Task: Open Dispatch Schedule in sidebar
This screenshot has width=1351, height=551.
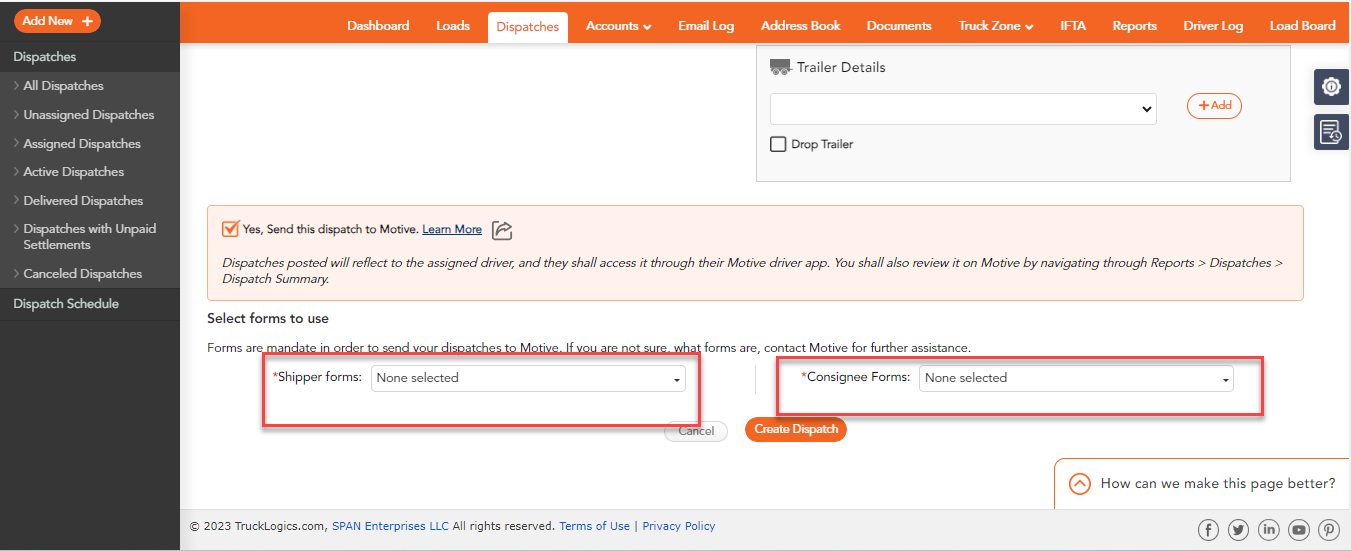Action: point(66,304)
